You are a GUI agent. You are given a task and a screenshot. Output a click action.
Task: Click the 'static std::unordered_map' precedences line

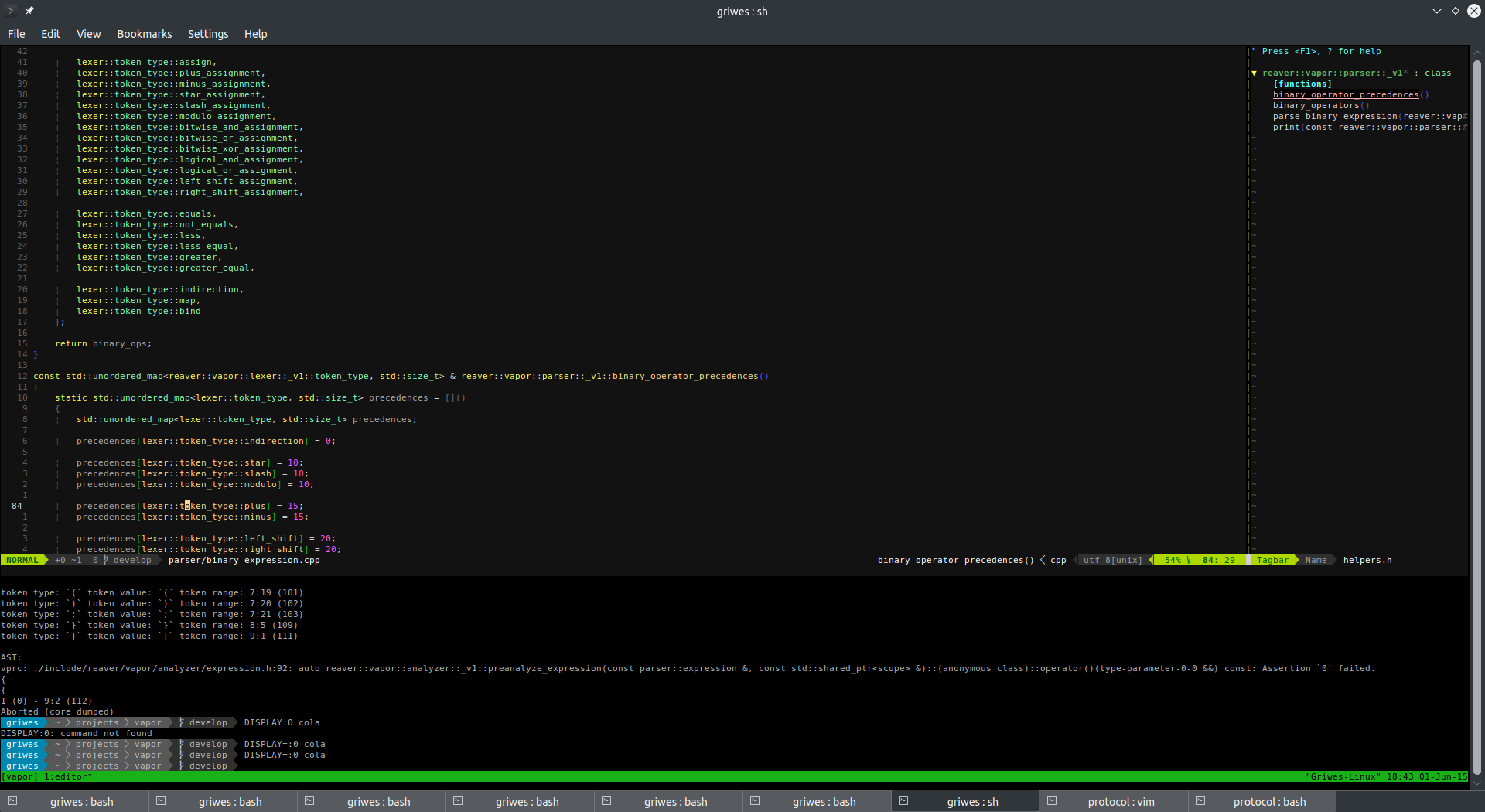tap(260, 398)
